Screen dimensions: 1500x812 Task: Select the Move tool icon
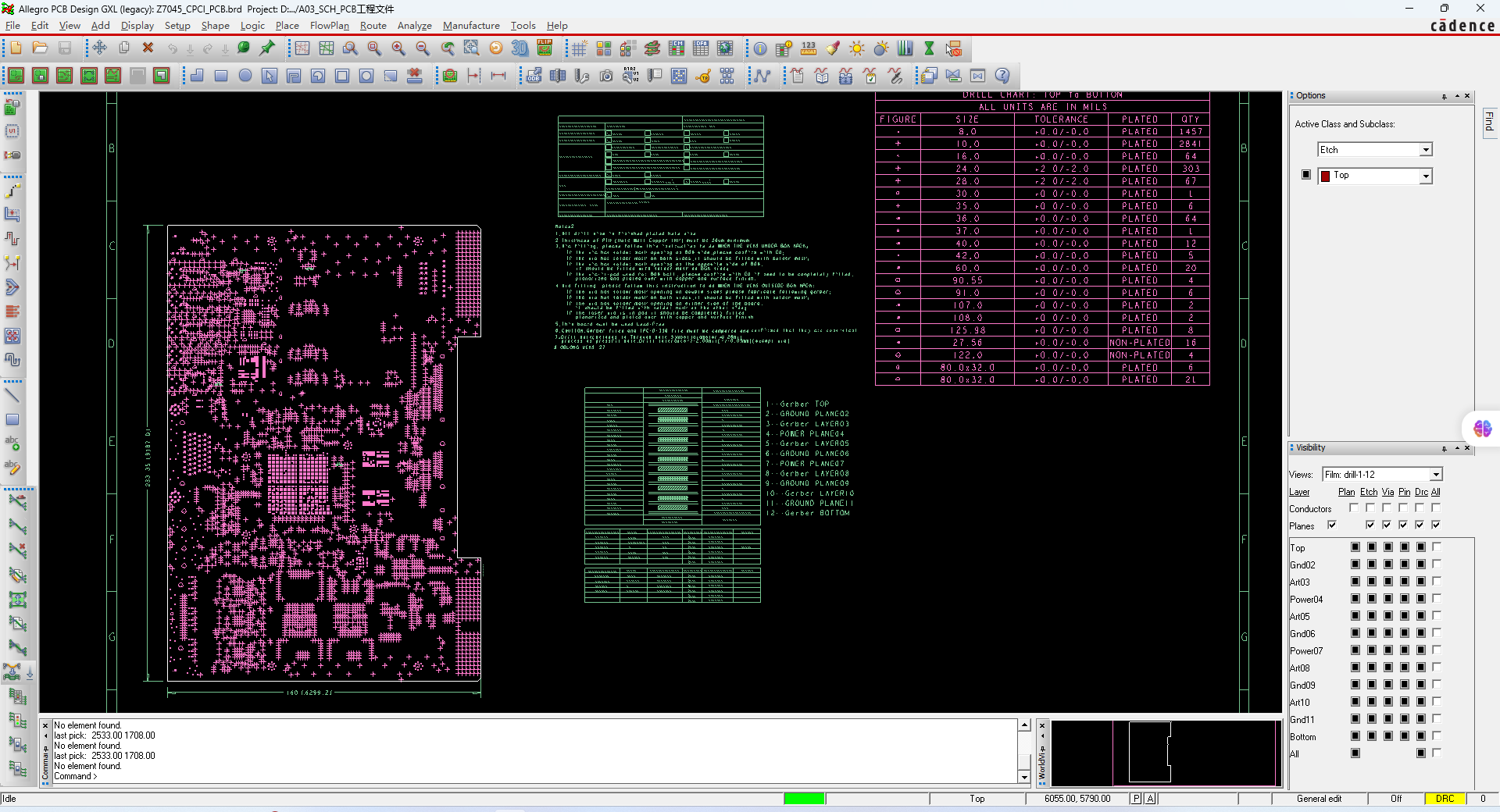(x=99, y=48)
